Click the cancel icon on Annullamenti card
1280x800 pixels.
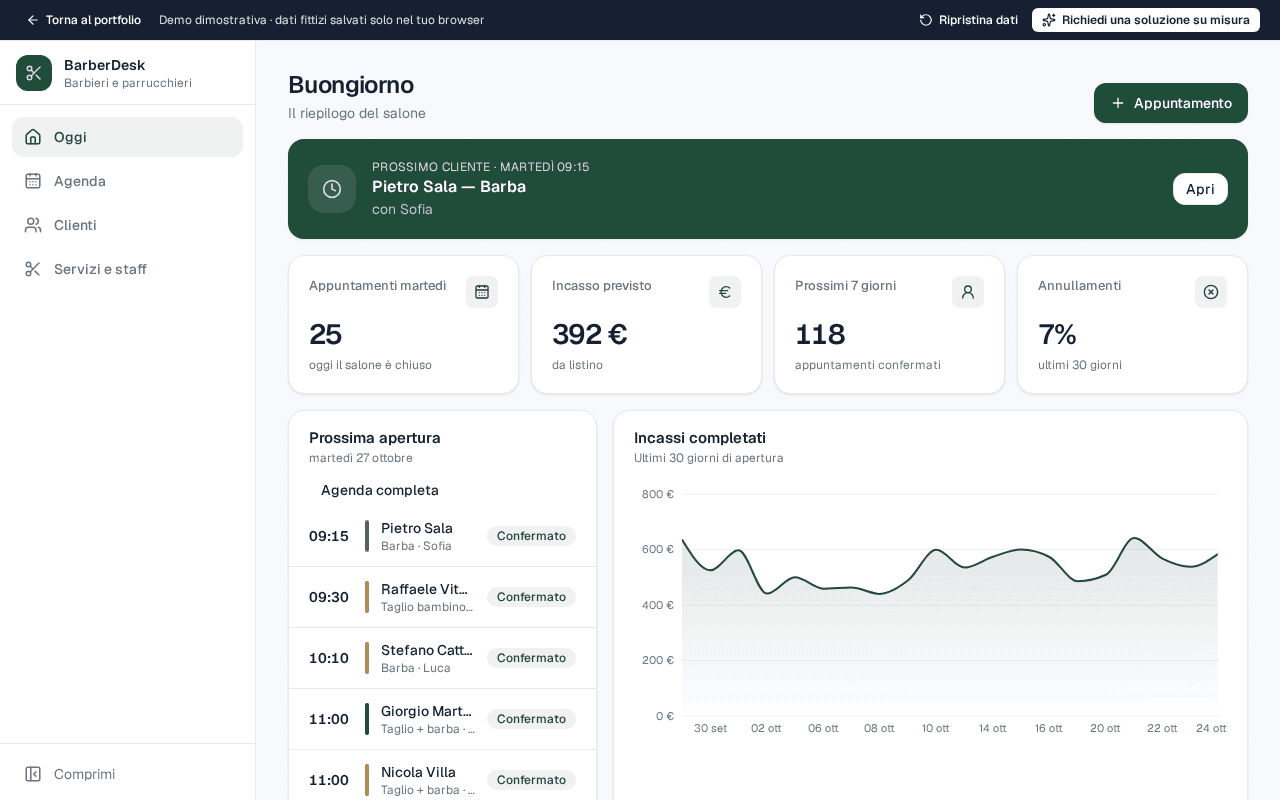1211,292
